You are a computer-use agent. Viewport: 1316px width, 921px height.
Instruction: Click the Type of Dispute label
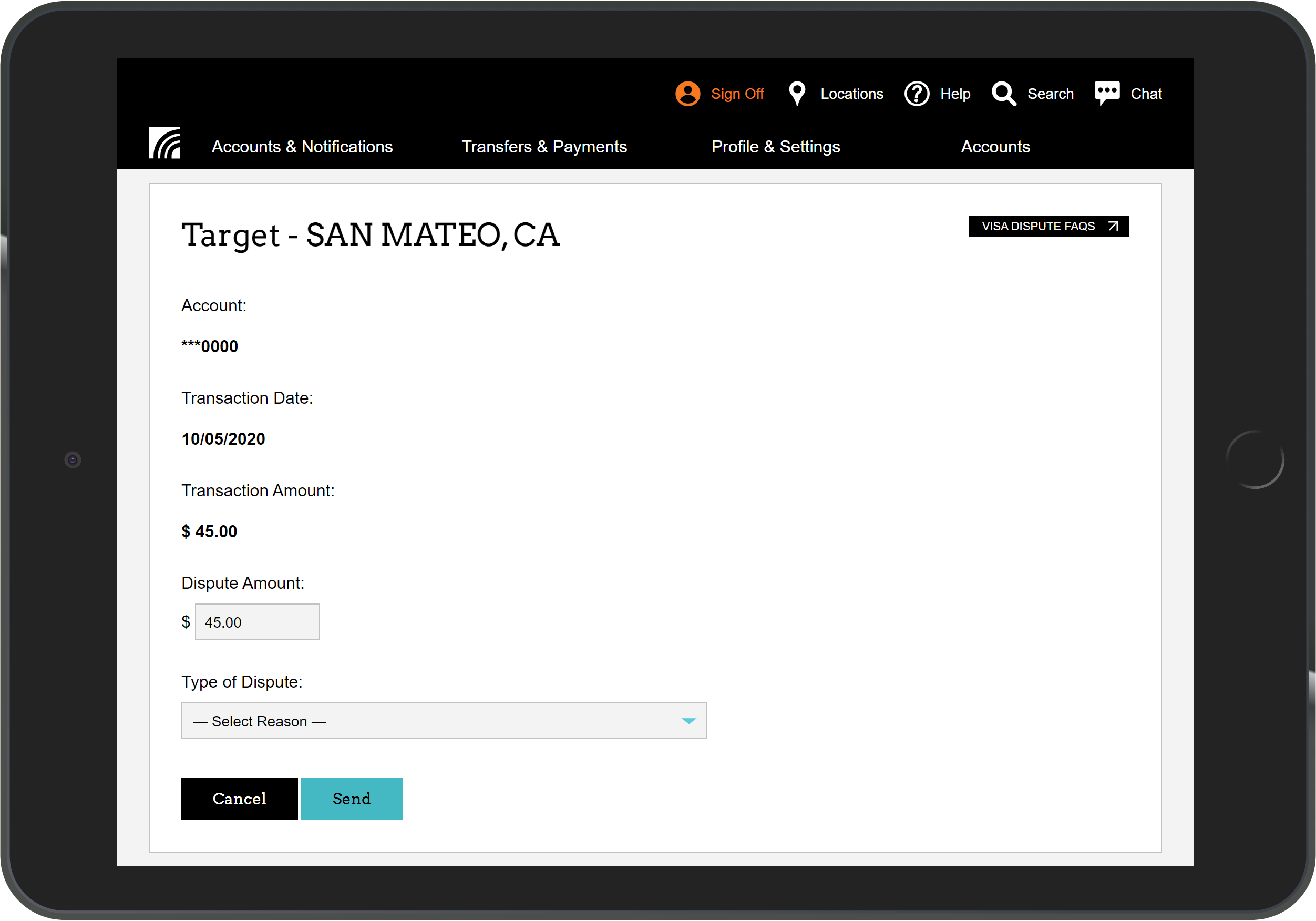242,682
